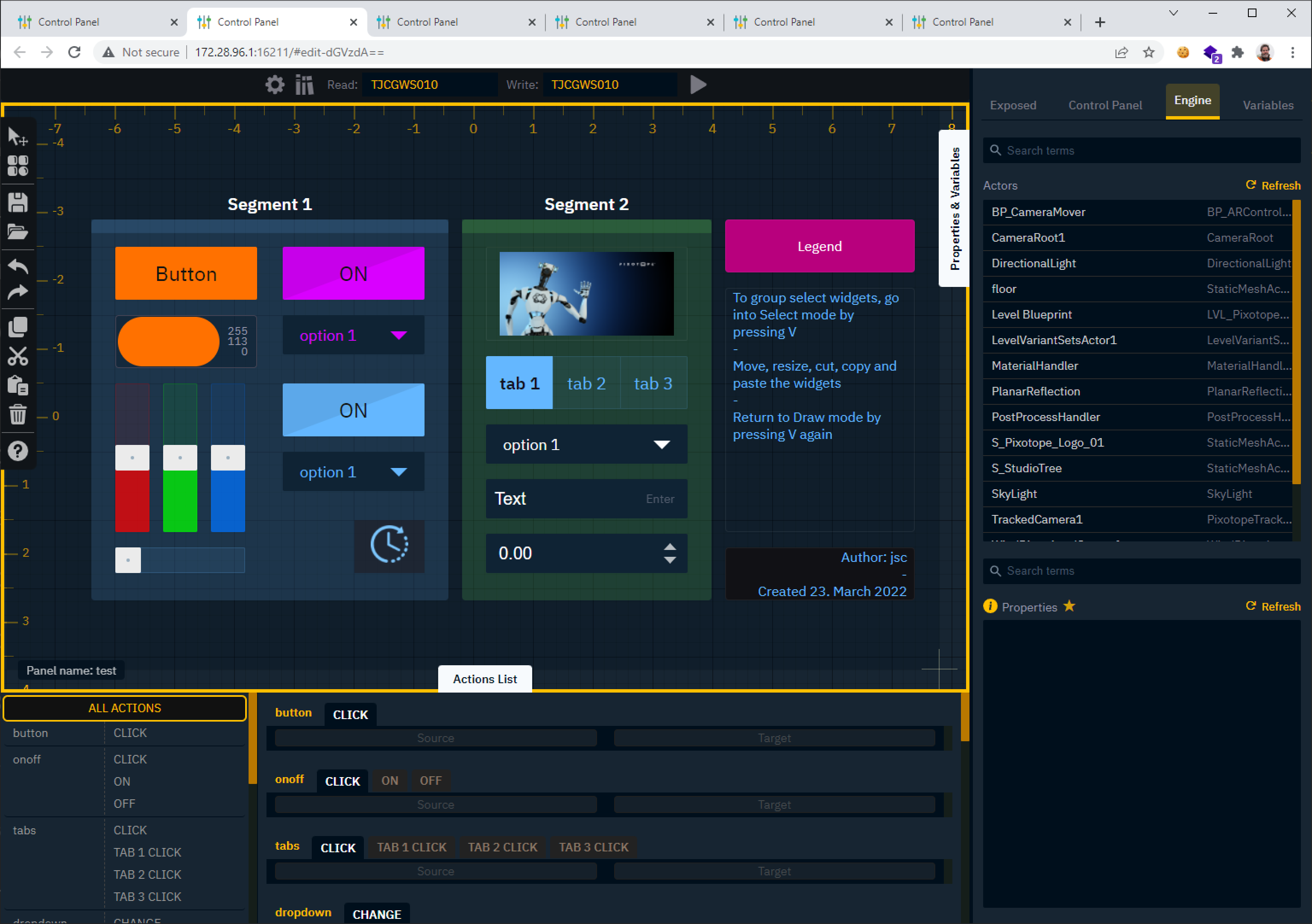1312x924 pixels.
Task: Expand the white option 1 dropdown in Segment 2
Action: coord(586,444)
